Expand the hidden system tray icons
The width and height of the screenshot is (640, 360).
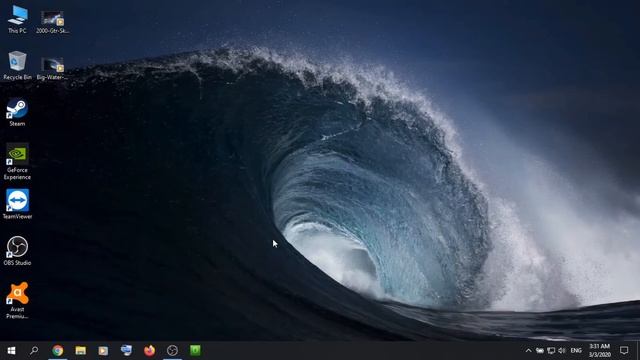tap(529, 351)
